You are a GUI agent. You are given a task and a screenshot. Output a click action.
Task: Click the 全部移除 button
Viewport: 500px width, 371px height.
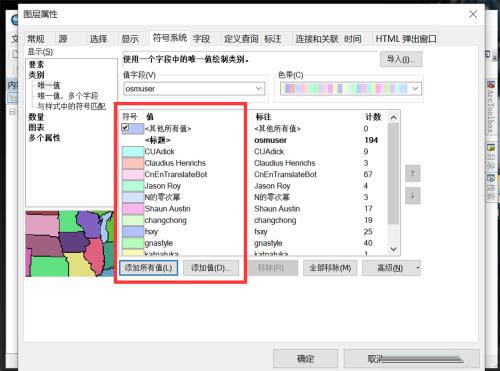tap(330, 268)
